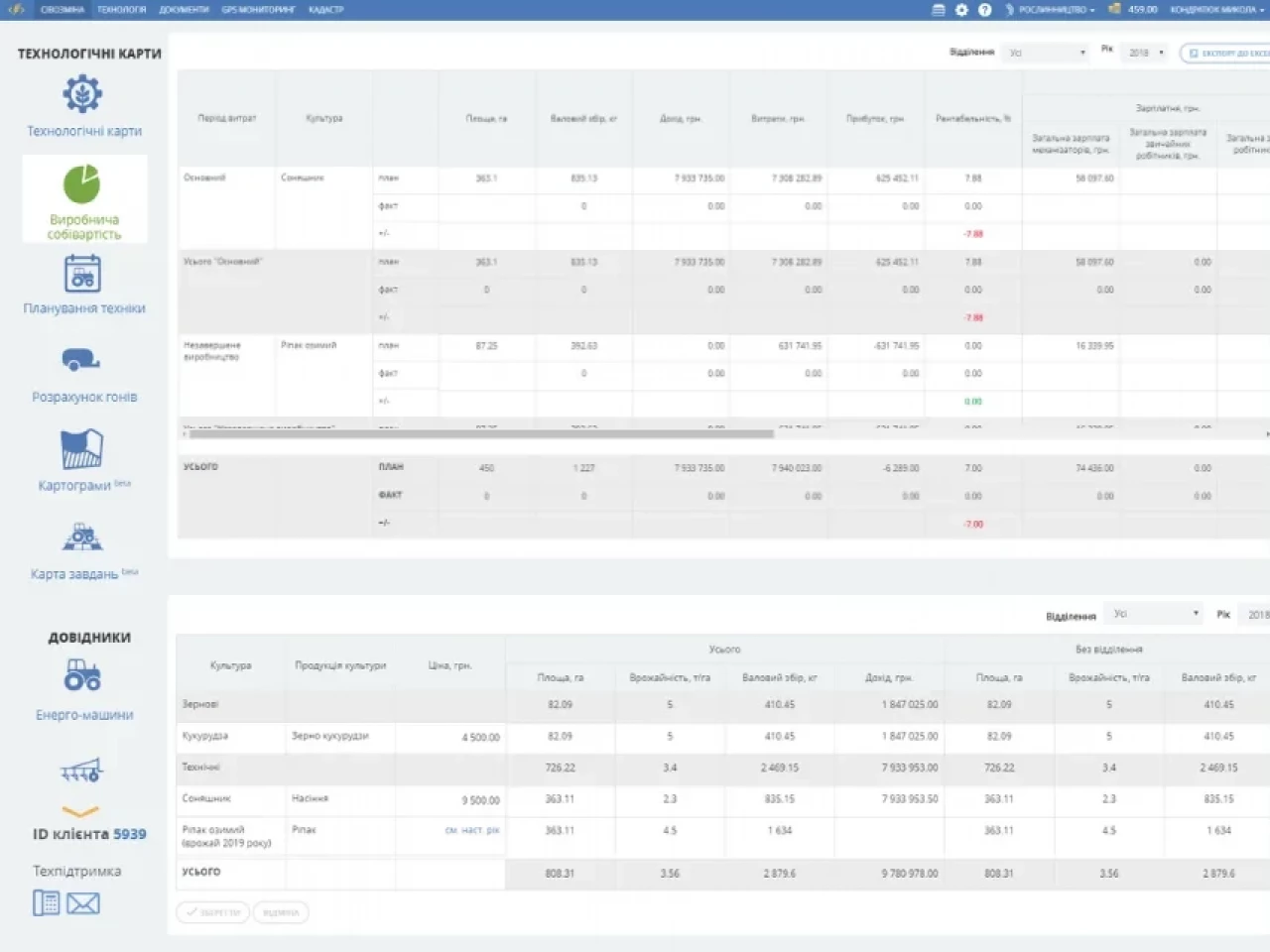Click the support phone icon
1270x952 pixels.
(47, 902)
